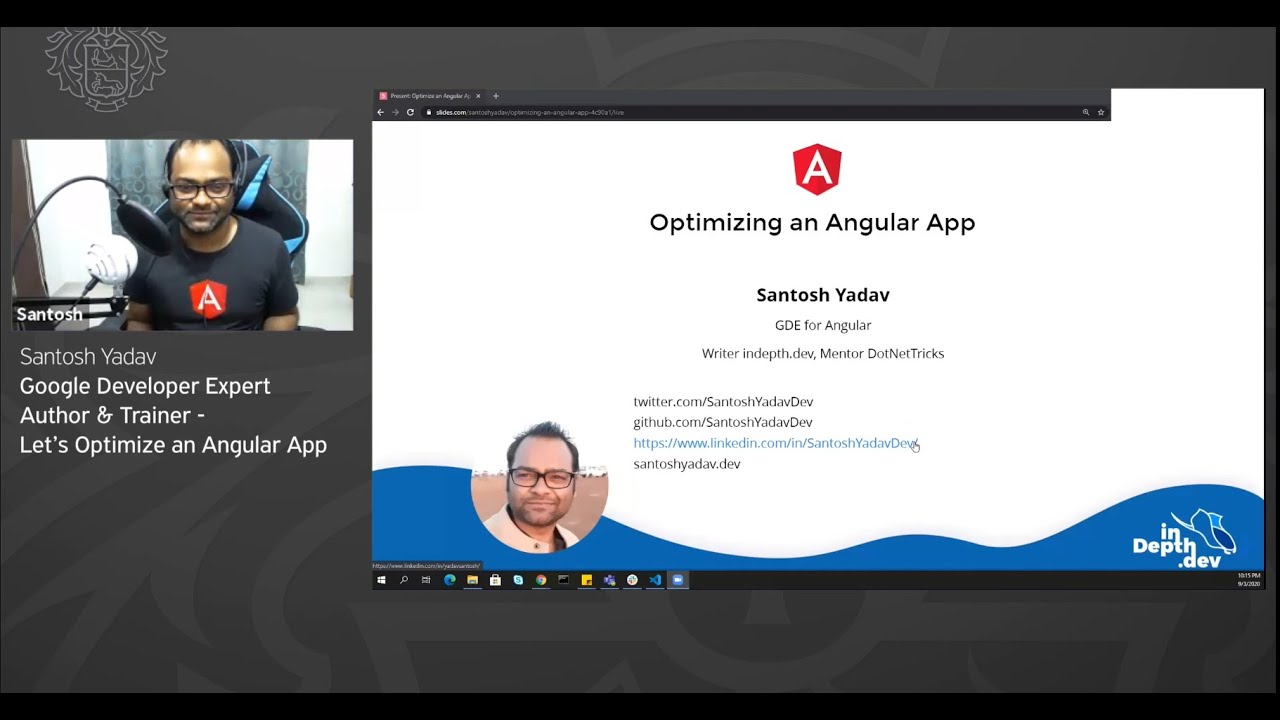This screenshot has width=1280, height=720.
Task: Bookmark this page with the star icon
Action: [x=1101, y=112]
